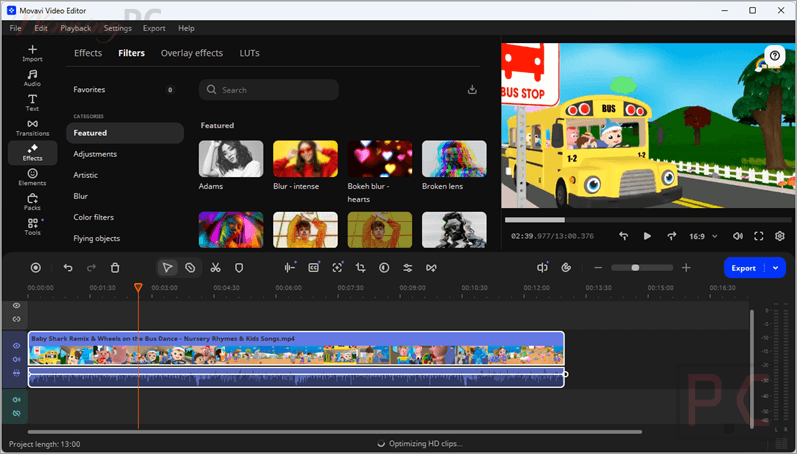Open the help question mark on the preview
Screen dimensions: 797x454
(x=775, y=55)
